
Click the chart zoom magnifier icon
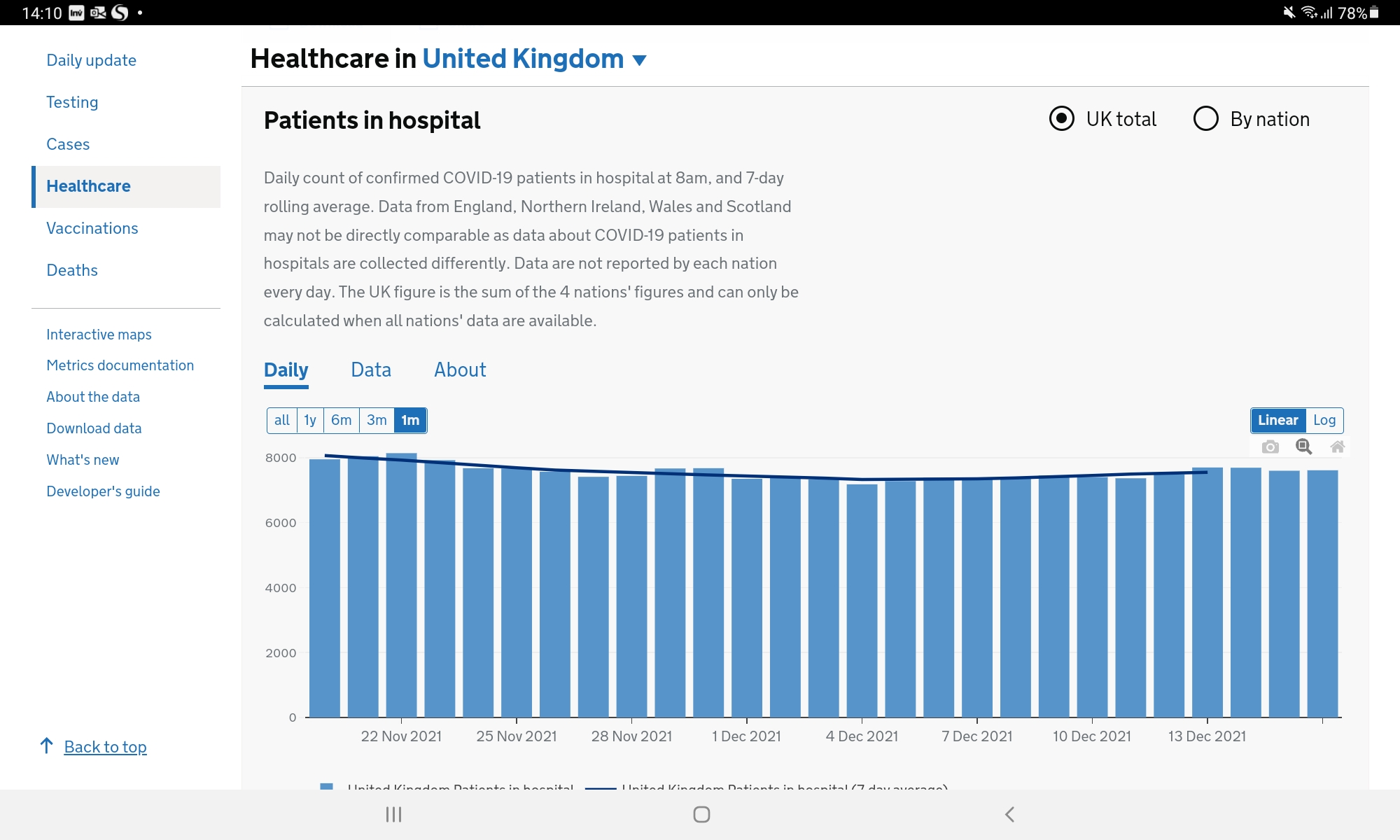point(1303,447)
